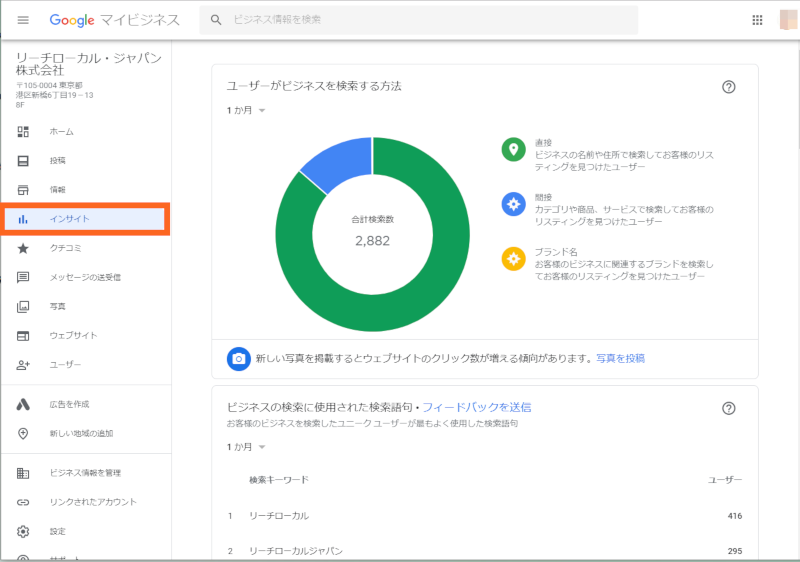
Task: Select 広告を作成 in the sidebar
Action: (86, 404)
